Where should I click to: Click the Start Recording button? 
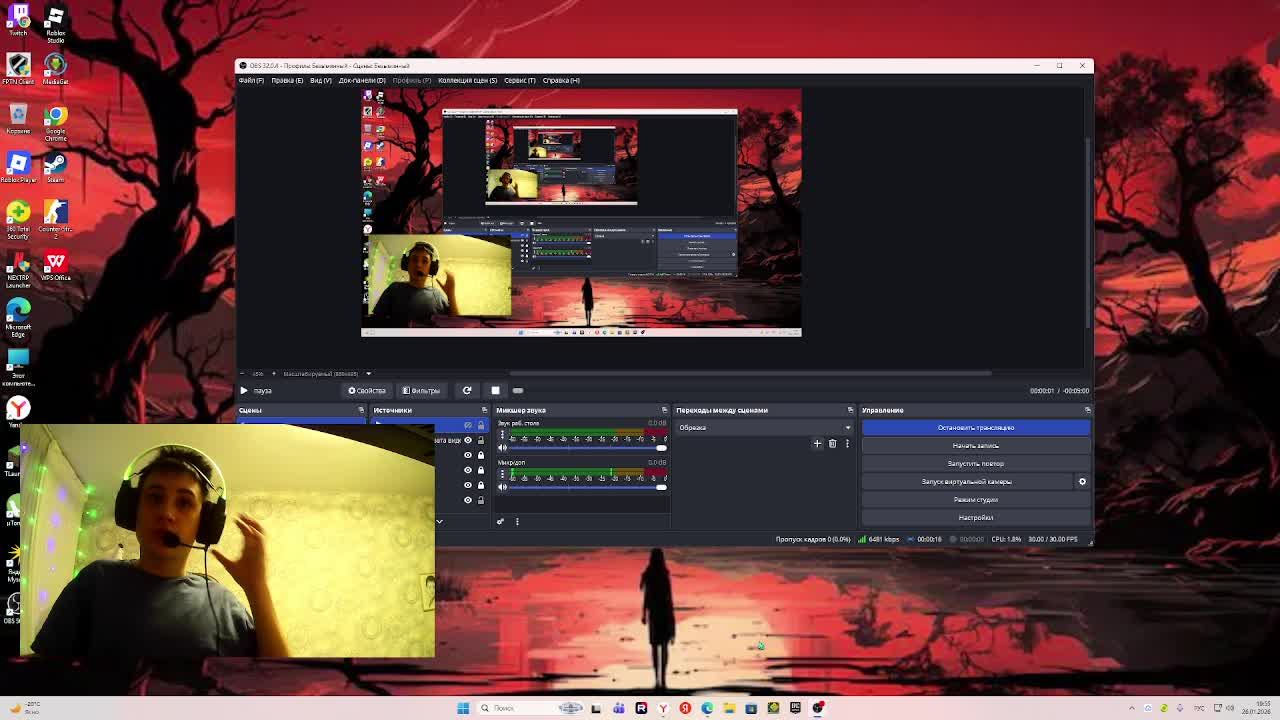coord(976,445)
